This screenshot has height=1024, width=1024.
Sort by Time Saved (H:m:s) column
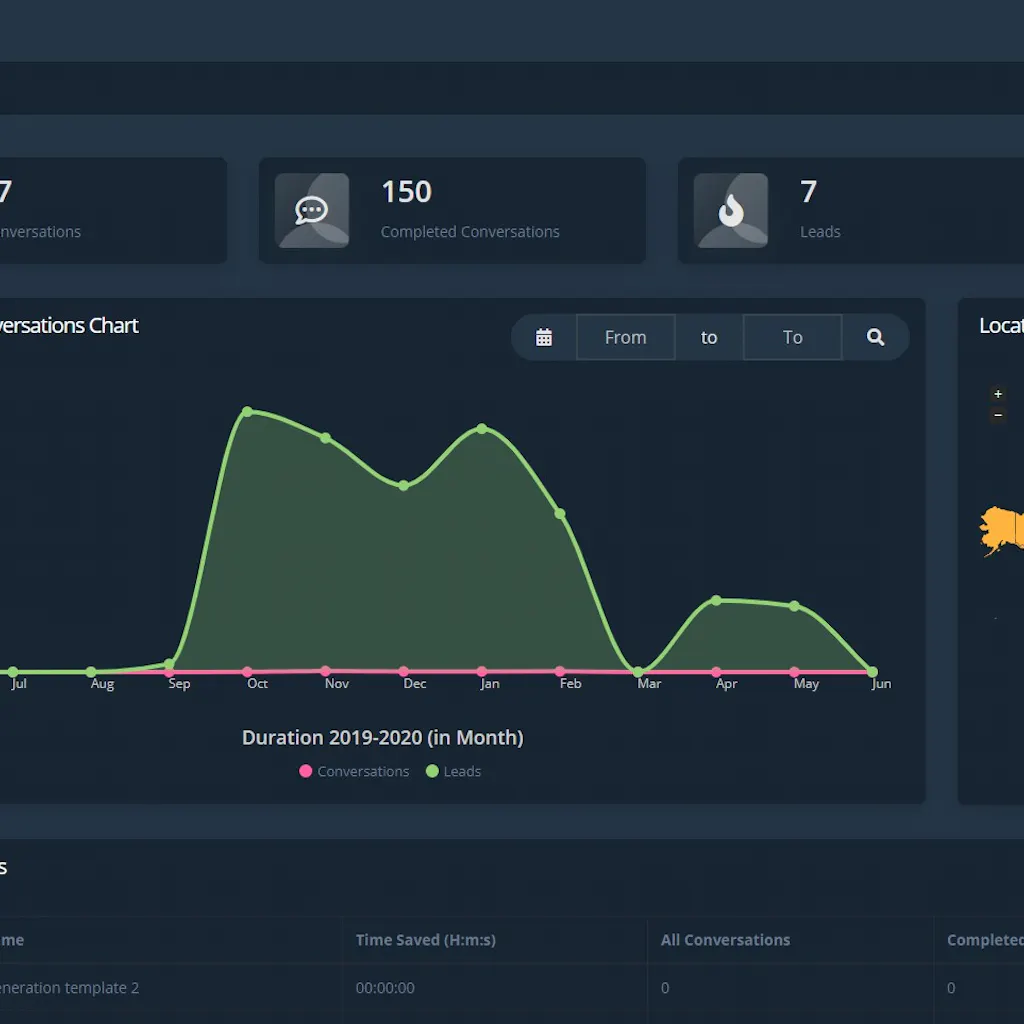click(426, 940)
